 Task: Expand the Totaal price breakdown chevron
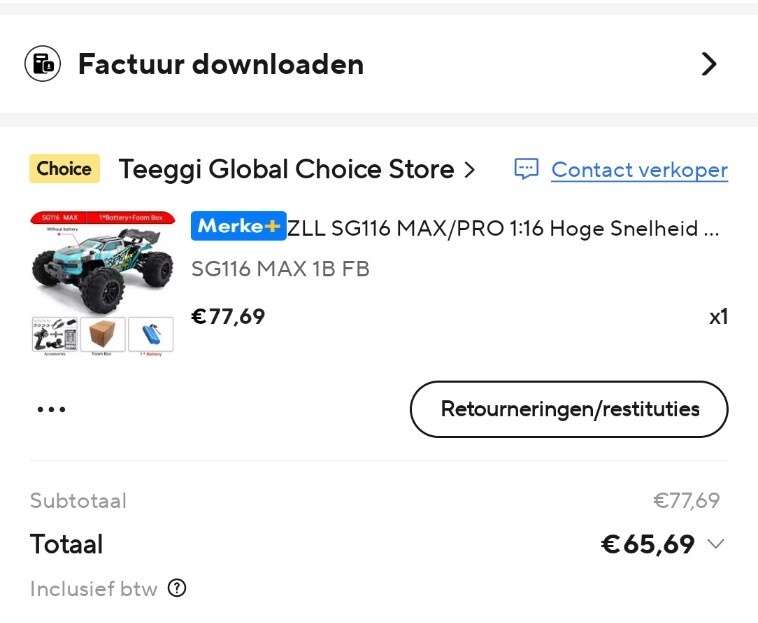(715, 544)
